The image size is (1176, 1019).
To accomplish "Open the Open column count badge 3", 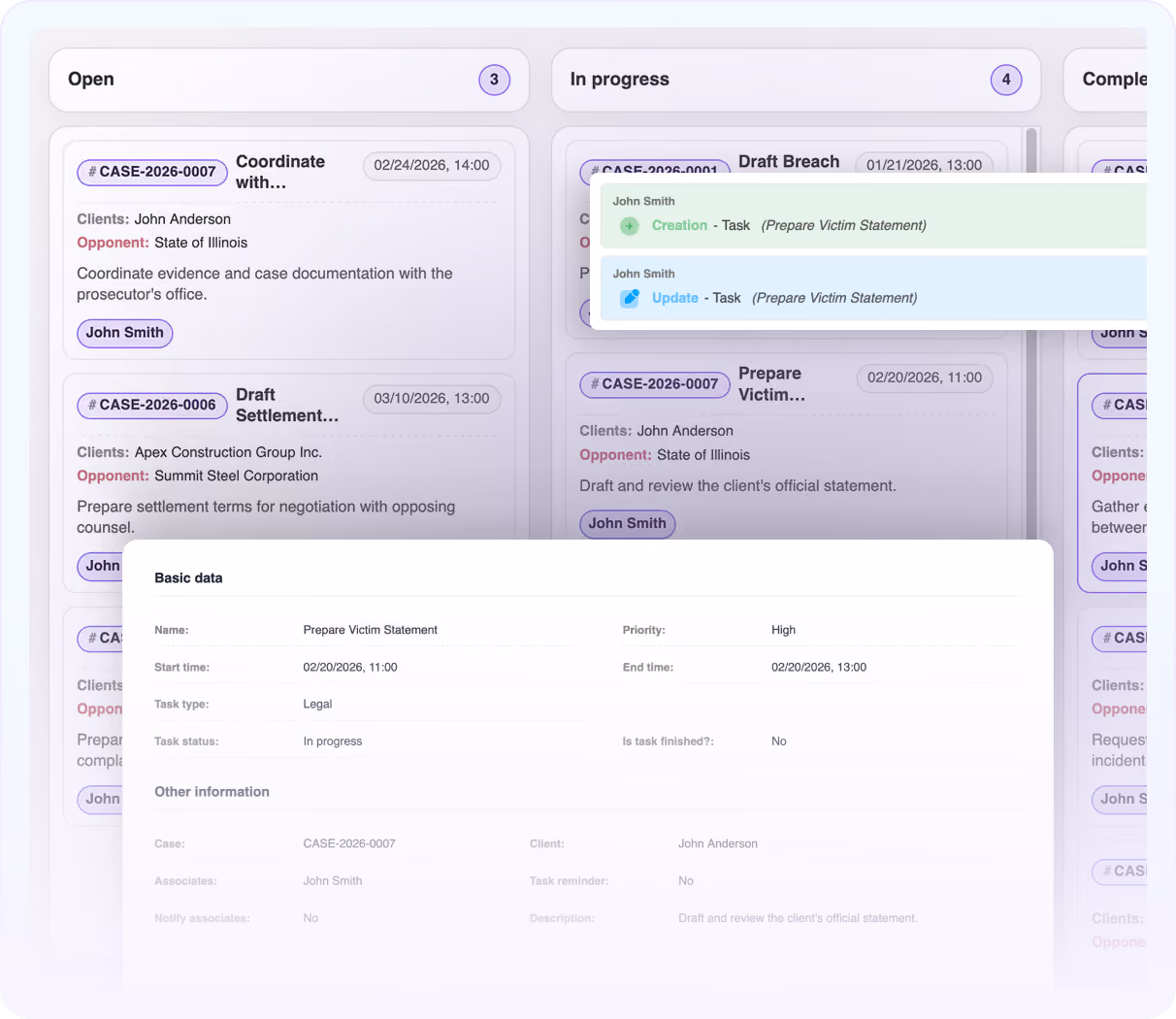I will (494, 80).
